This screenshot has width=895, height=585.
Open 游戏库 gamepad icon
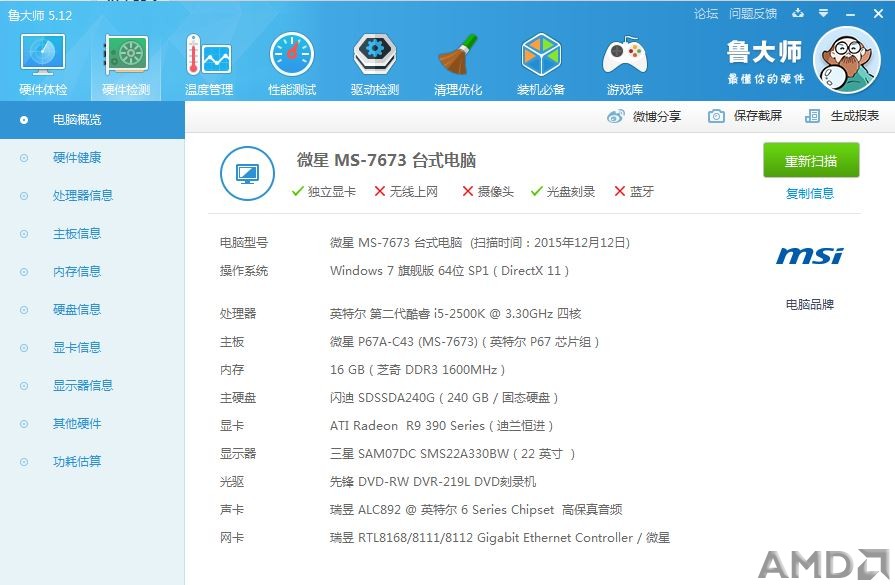[x=625, y=56]
